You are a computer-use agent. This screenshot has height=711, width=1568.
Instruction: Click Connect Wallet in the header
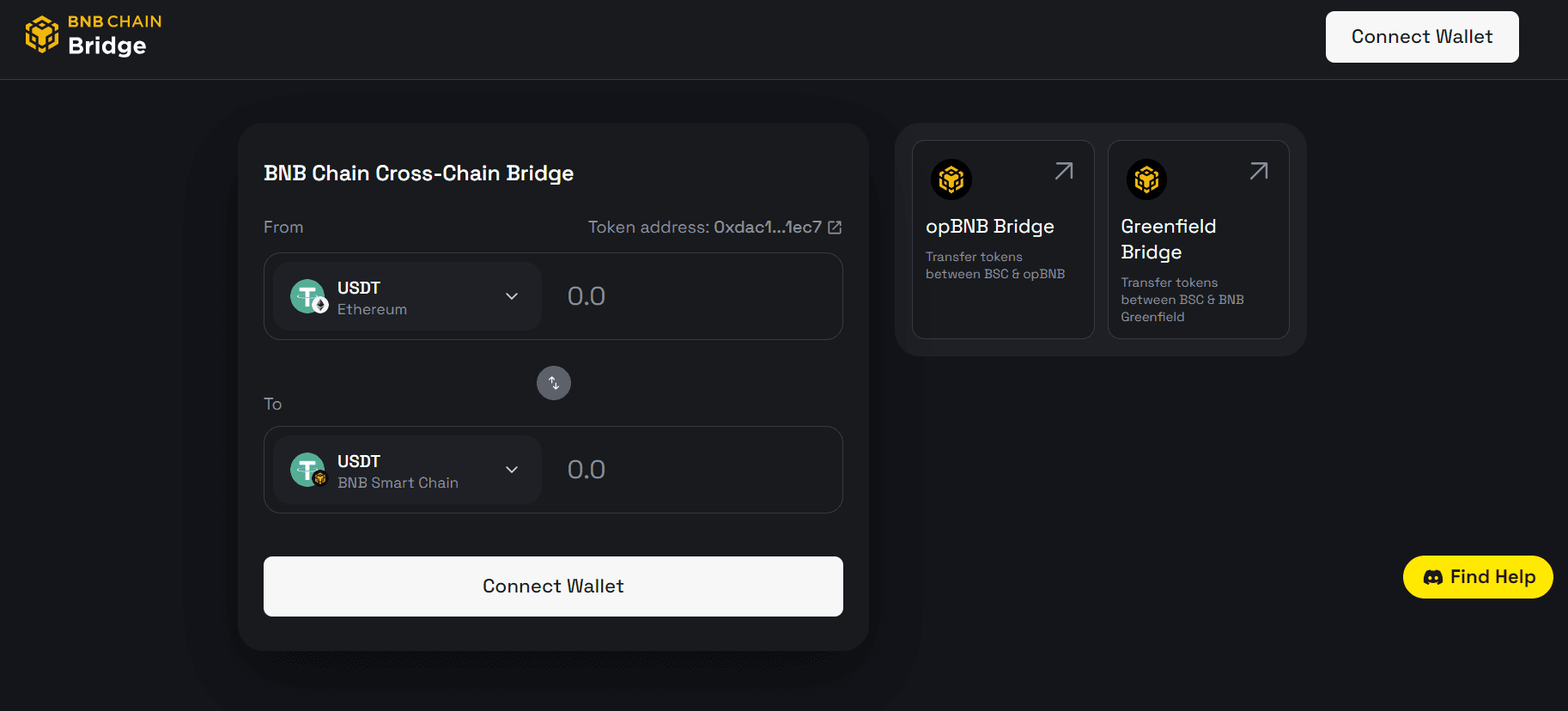pos(1421,37)
